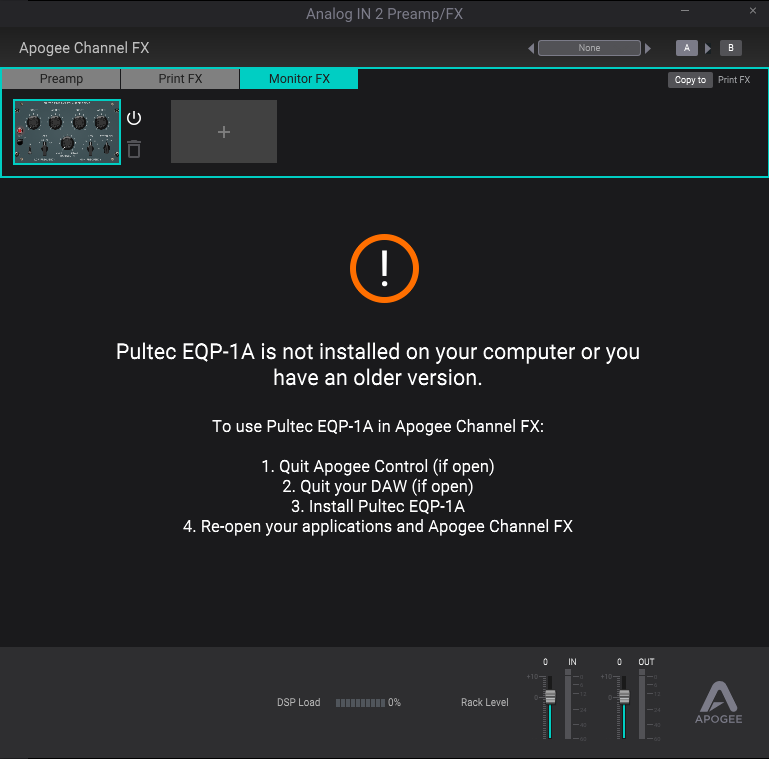This screenshot has height=759, width=769.
Task: Delete the plugin with the trash icon
Action: (x=134, y=149)
